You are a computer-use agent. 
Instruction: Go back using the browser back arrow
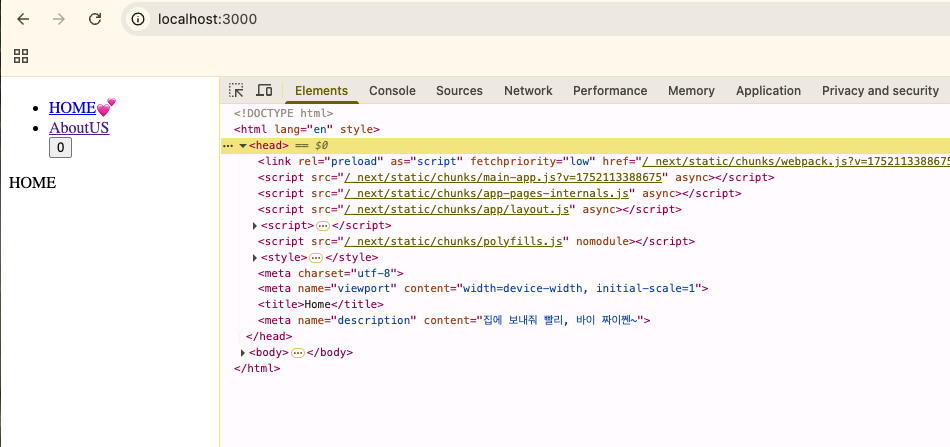point(23,19)
